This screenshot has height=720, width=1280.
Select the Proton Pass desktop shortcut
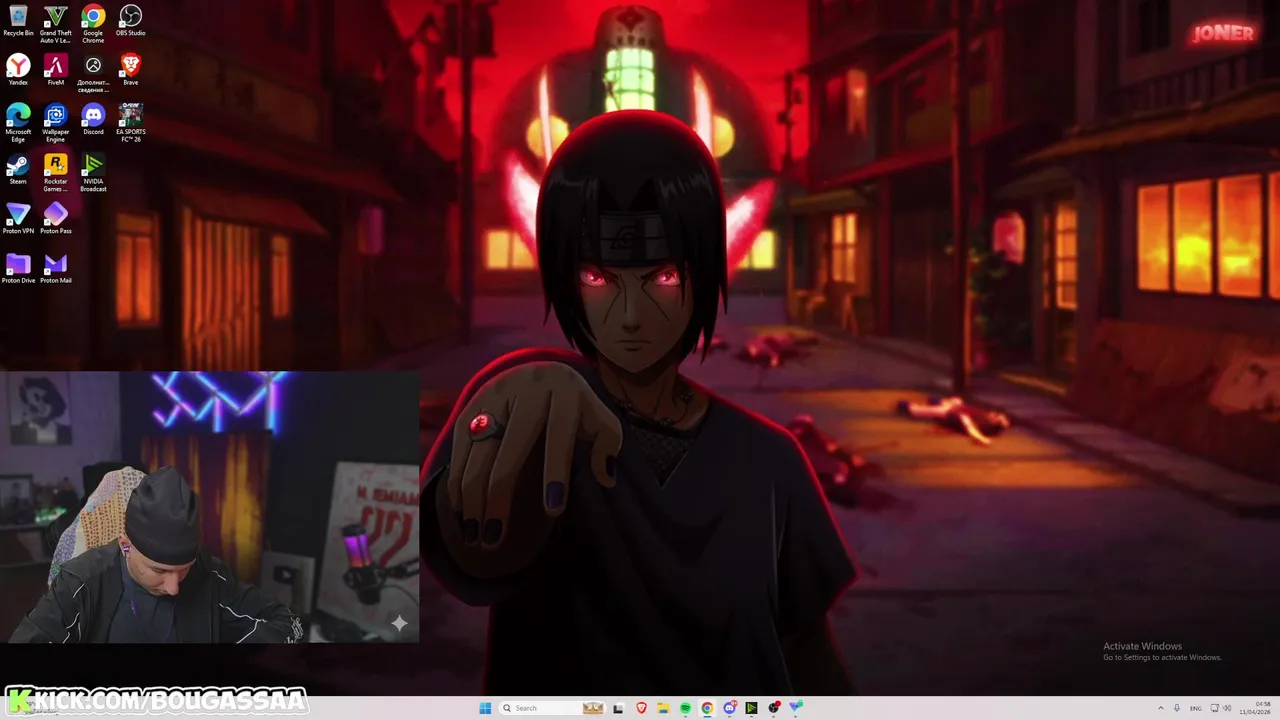(x=56, y=218)
